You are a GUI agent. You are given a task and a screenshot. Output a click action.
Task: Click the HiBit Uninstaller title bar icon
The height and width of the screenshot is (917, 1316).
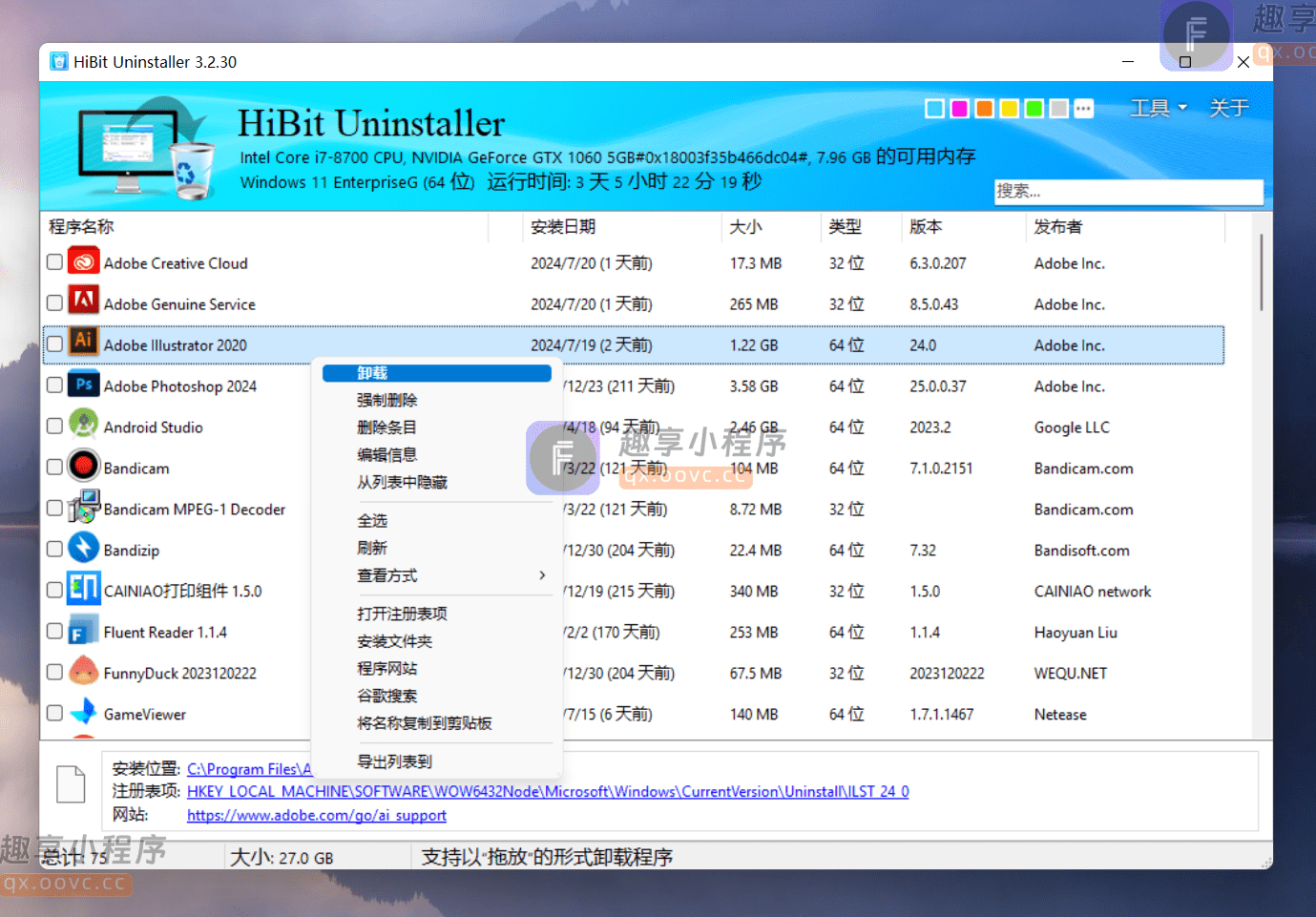coord(59,62)
